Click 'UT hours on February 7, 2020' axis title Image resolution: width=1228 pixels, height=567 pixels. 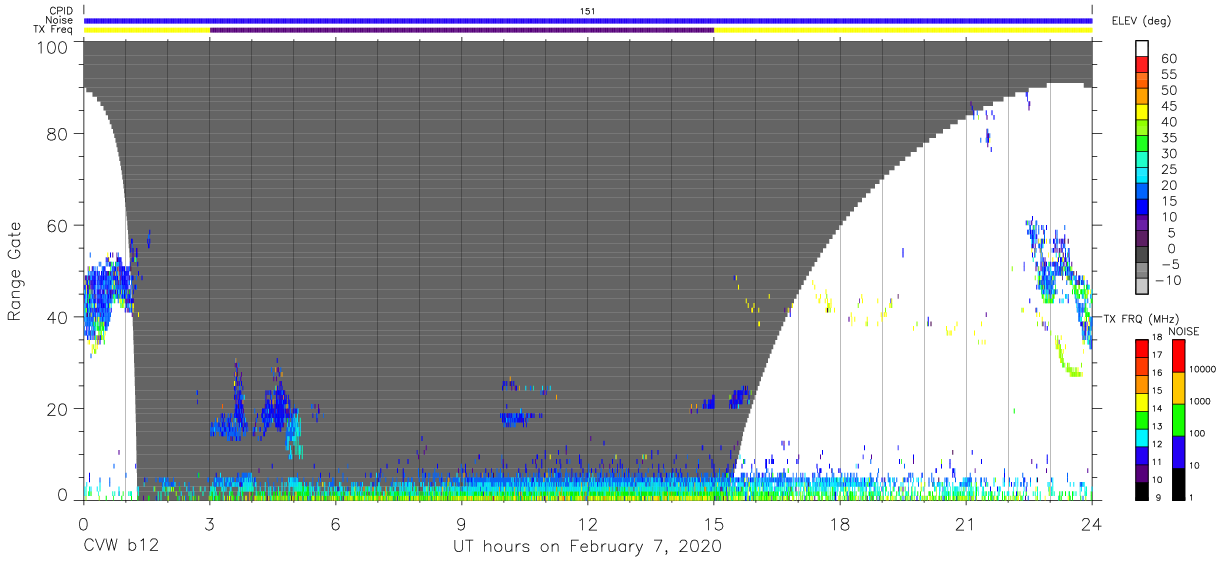click(x=588, y=546)
